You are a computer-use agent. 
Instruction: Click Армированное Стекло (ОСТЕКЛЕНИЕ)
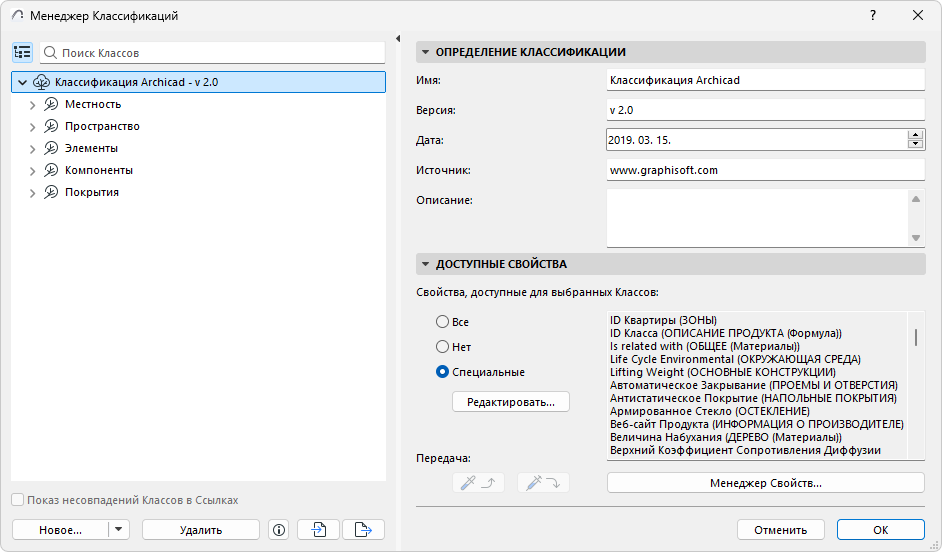(710, 411)
